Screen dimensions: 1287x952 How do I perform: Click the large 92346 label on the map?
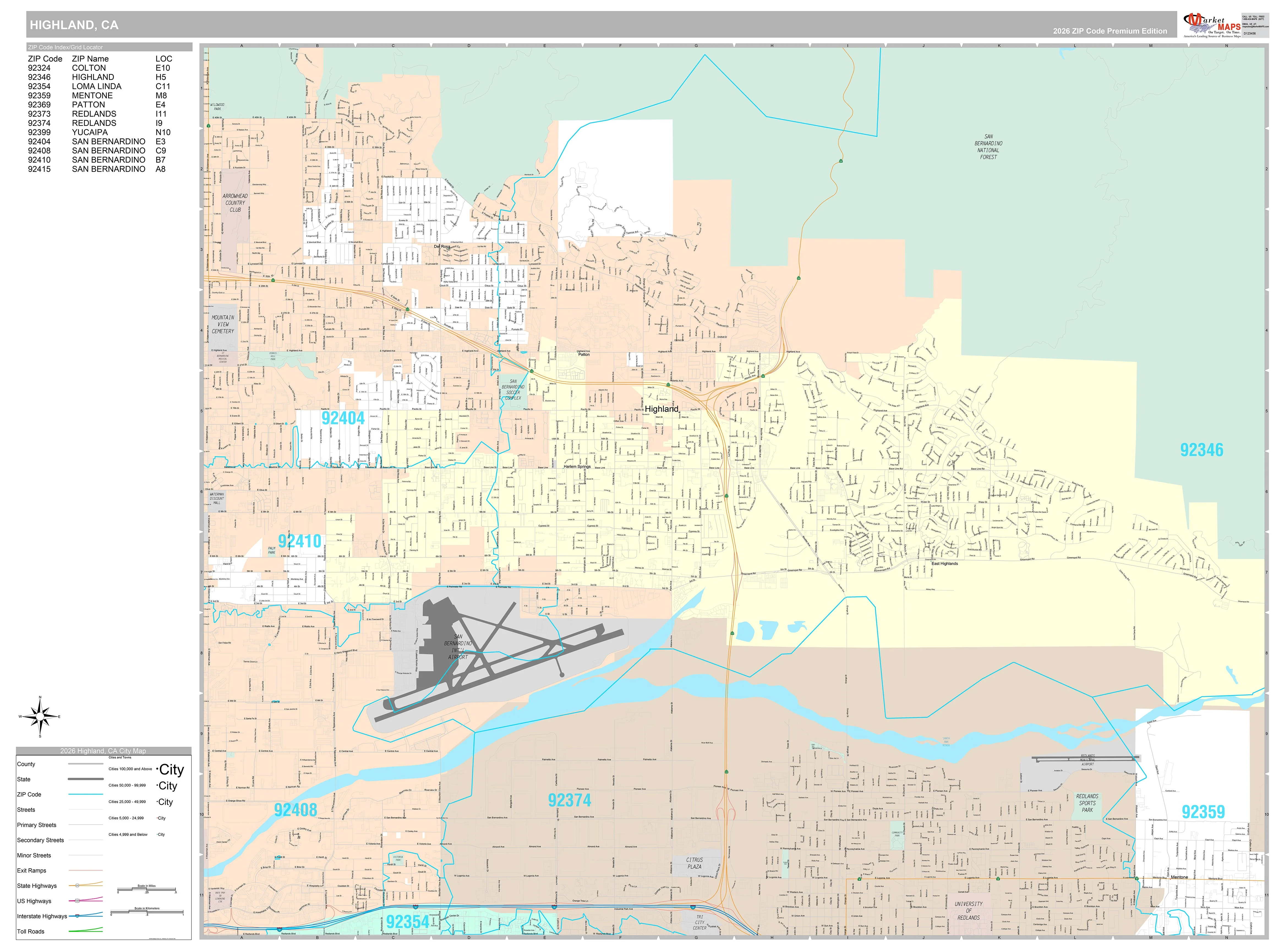(x=1201, y=450)
